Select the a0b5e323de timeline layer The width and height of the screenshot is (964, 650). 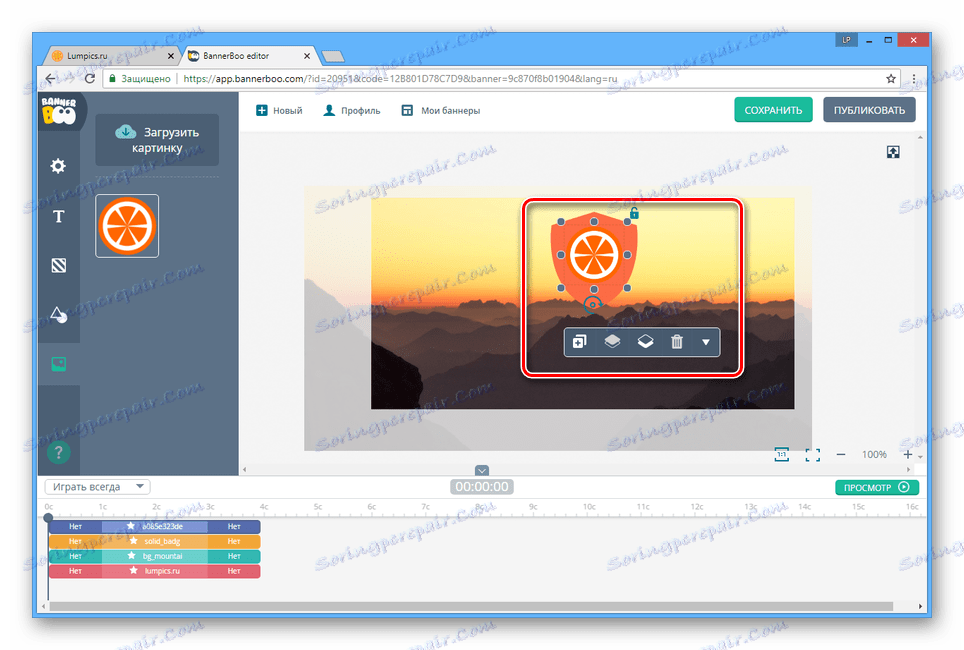(x=155, y=526)
